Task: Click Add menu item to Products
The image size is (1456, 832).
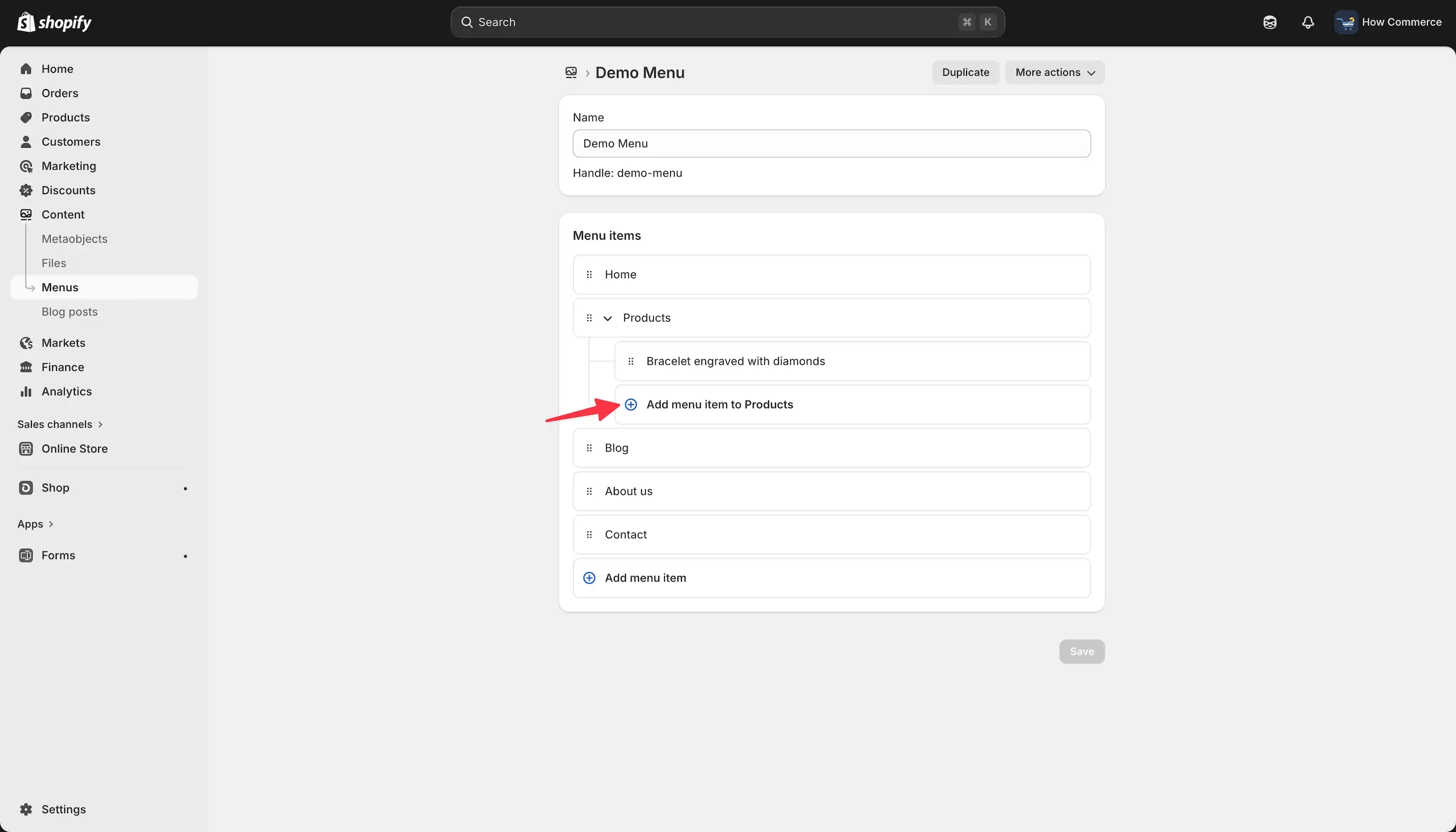Action: (x=852, y=405)
